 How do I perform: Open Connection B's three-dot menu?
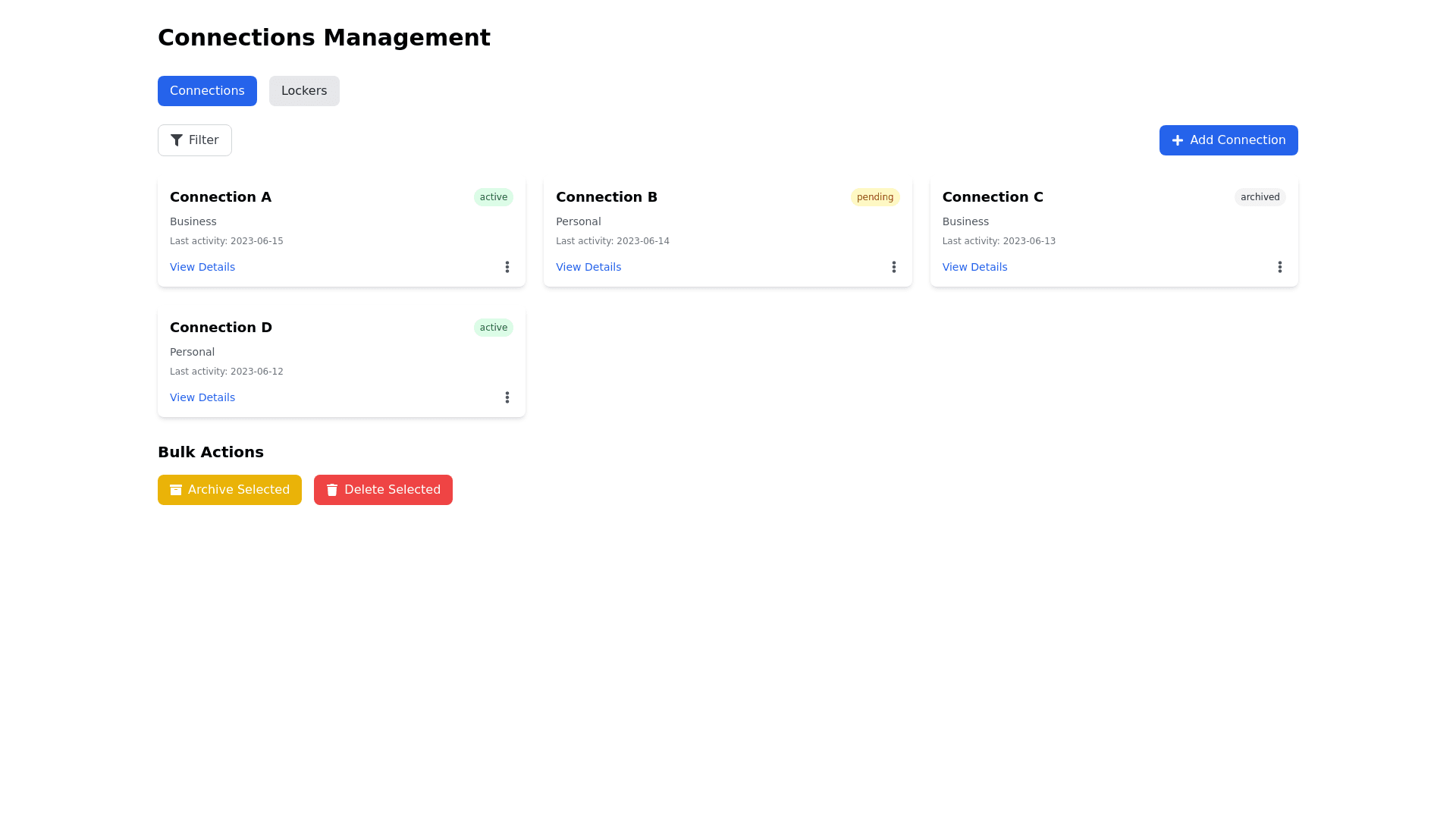pyautogui.click(x=893, y=267)
